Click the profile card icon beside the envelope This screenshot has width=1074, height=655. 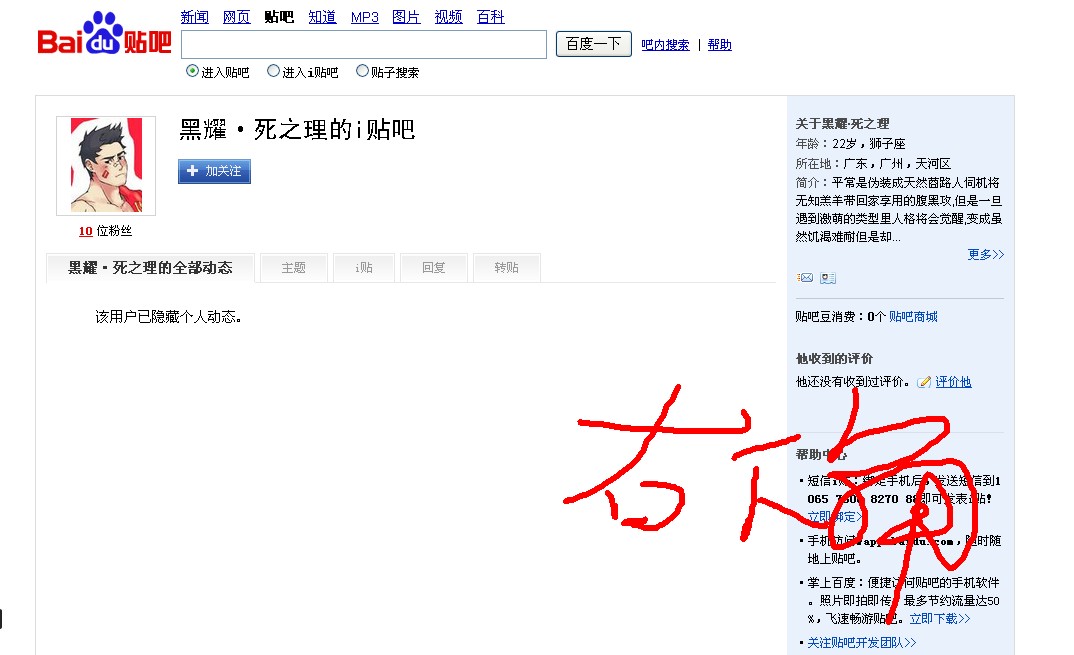[828, 278]
